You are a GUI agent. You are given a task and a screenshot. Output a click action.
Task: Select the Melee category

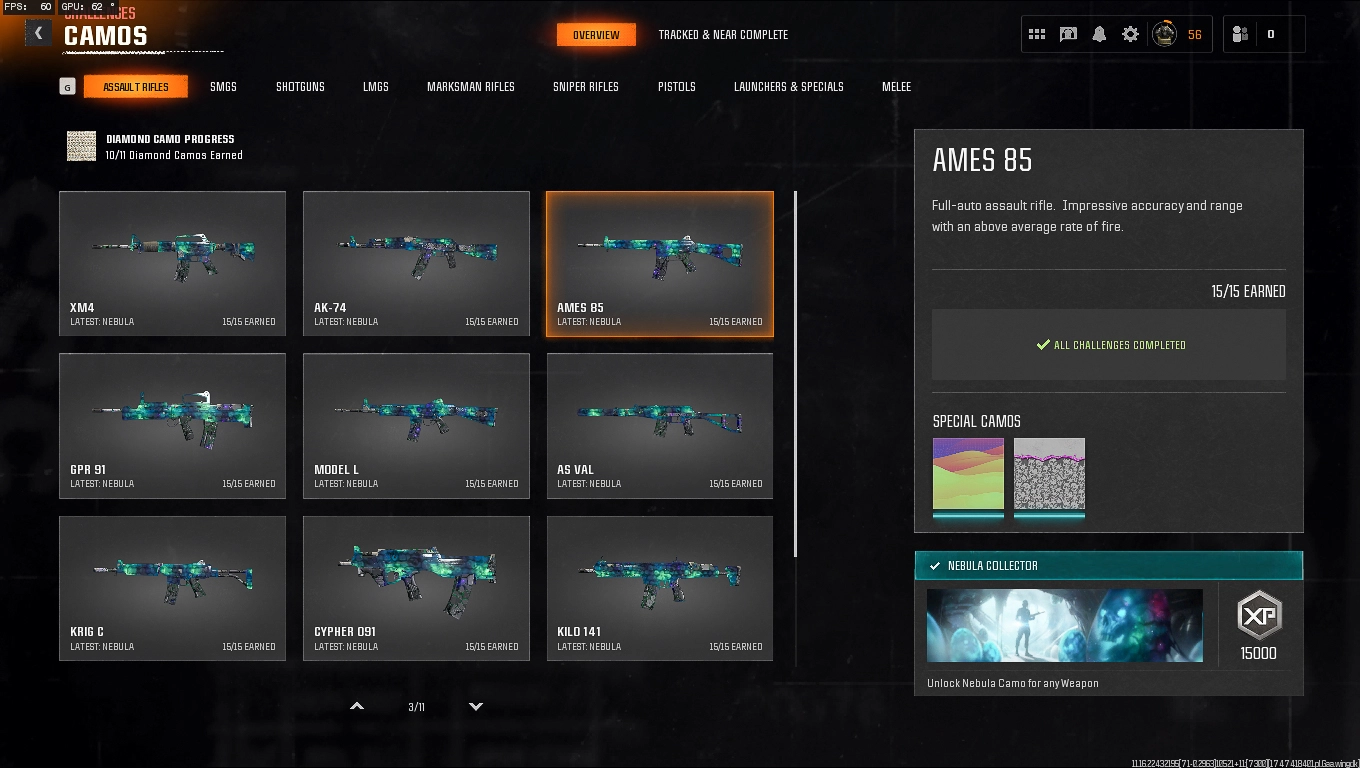(x=896, y=87)
